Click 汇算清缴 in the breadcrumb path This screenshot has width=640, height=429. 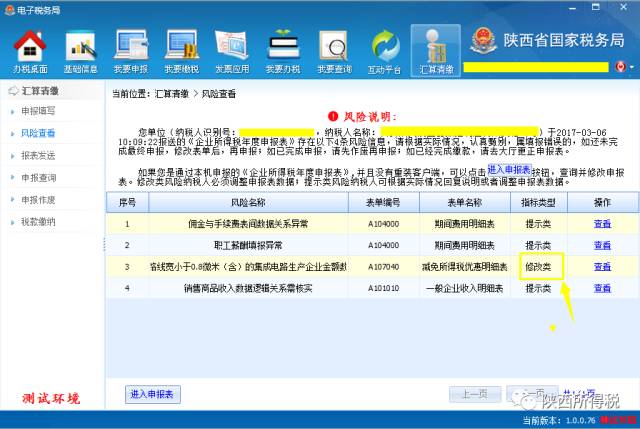(172, 94)
